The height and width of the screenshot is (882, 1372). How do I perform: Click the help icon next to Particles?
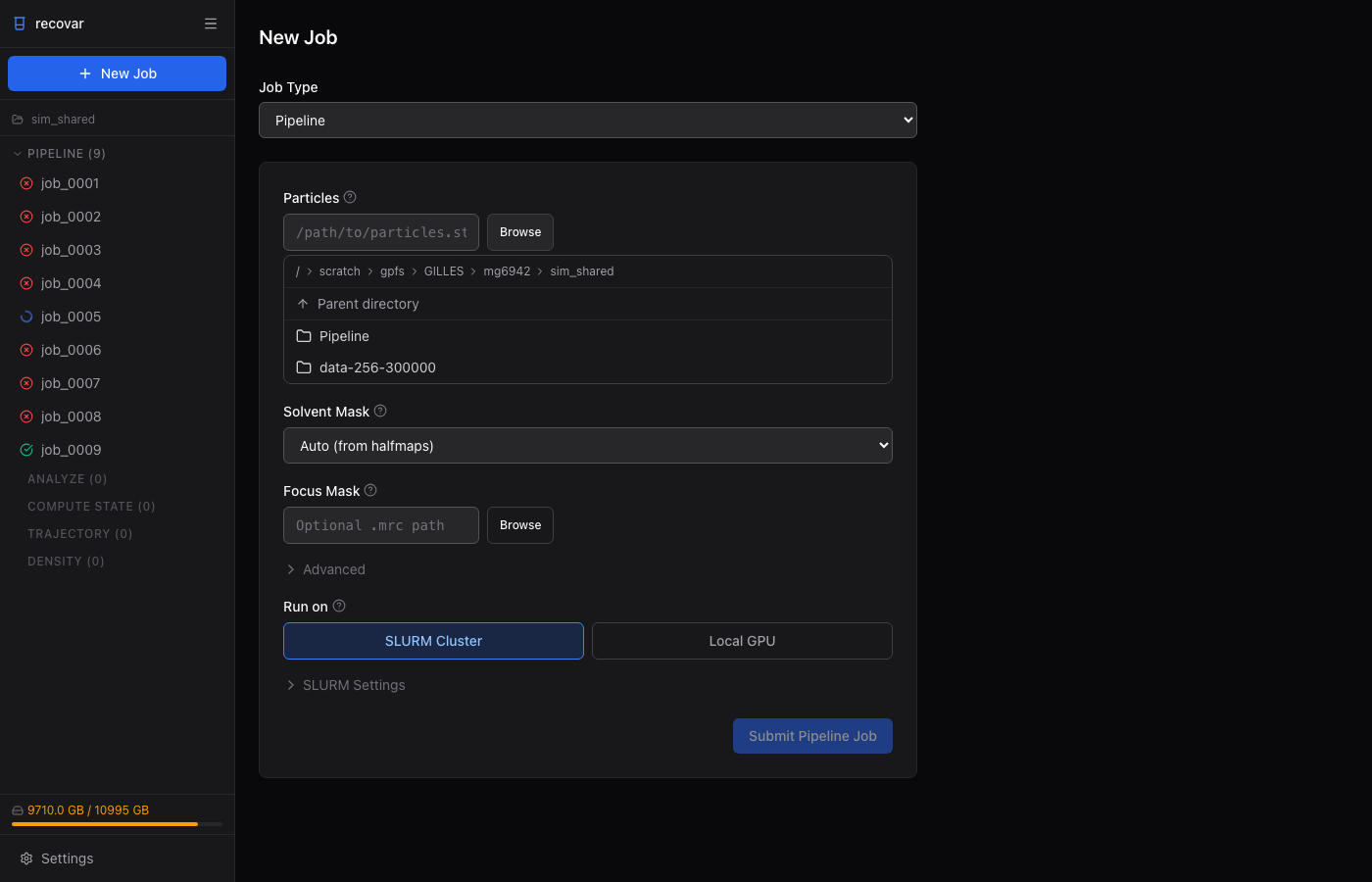click(350, 197)
